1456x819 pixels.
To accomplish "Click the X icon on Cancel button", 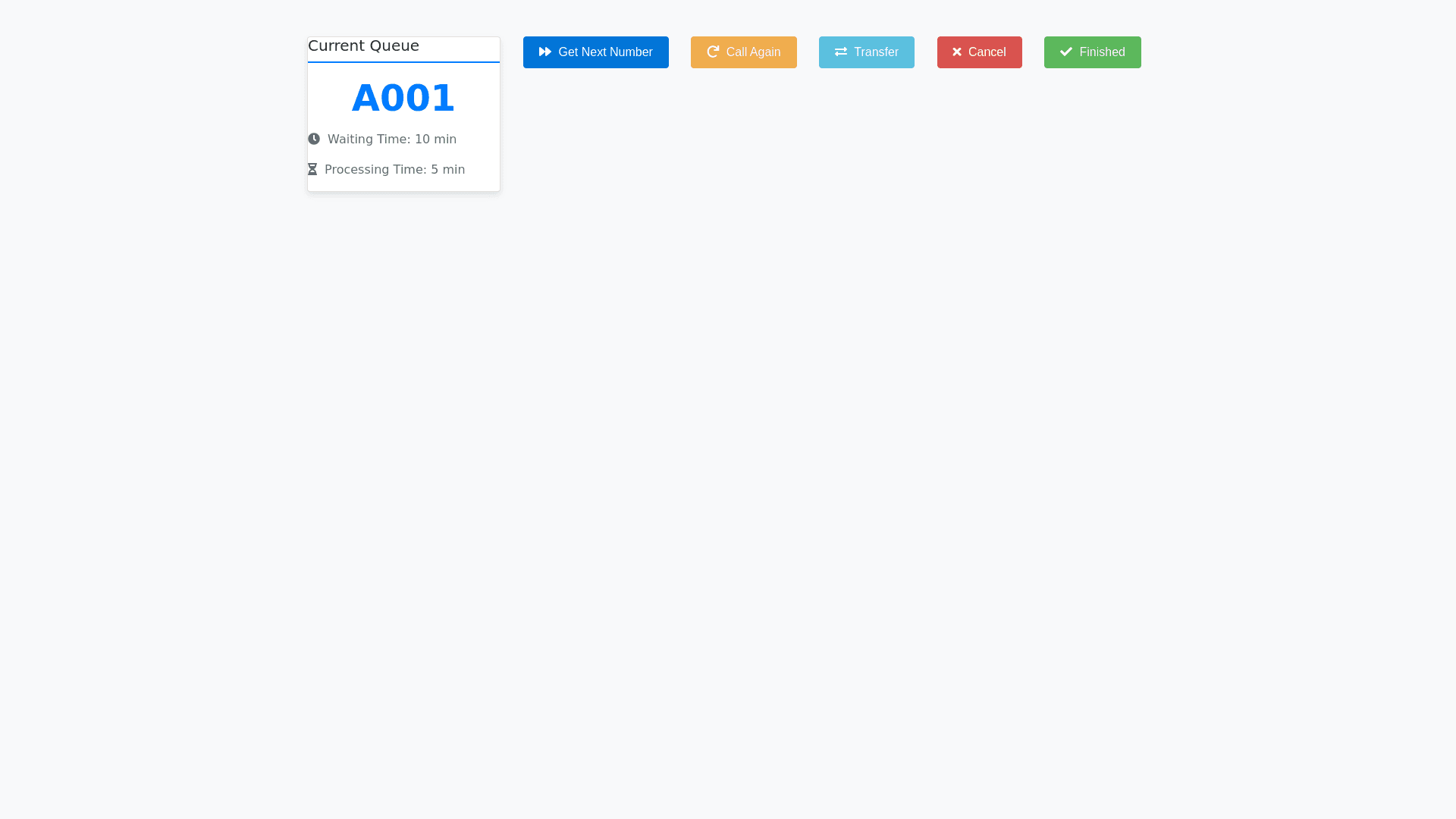I will click(957, 52).
